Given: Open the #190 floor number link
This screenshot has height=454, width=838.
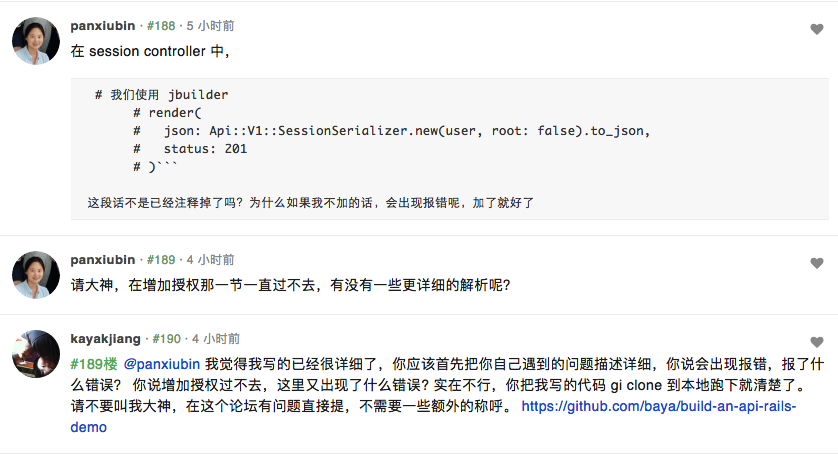Looking at the screenshot, I should point(166,339).
